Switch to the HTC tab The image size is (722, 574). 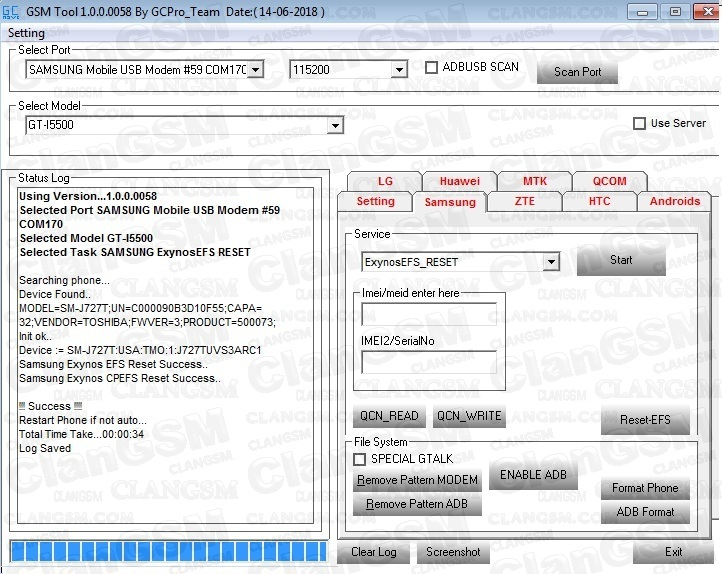(599, 201)
